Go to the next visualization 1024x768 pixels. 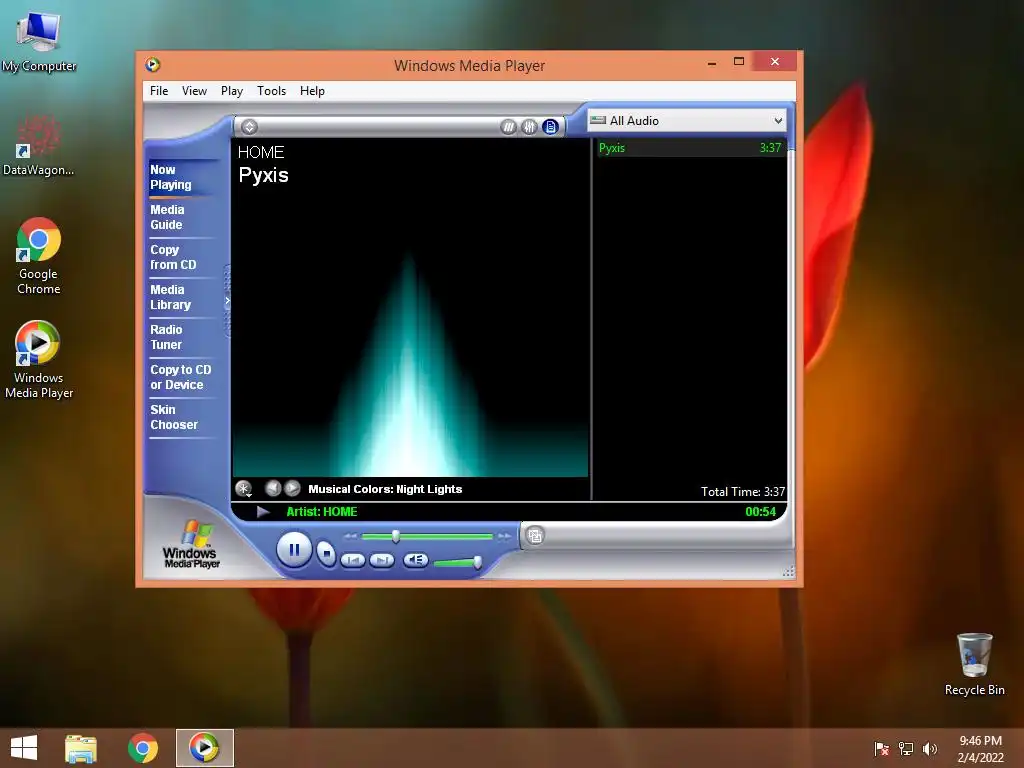(293, 488)
